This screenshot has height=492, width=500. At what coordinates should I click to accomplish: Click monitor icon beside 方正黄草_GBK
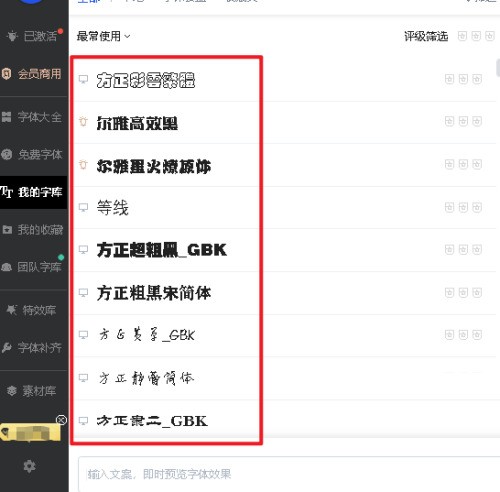click(83, 335)
